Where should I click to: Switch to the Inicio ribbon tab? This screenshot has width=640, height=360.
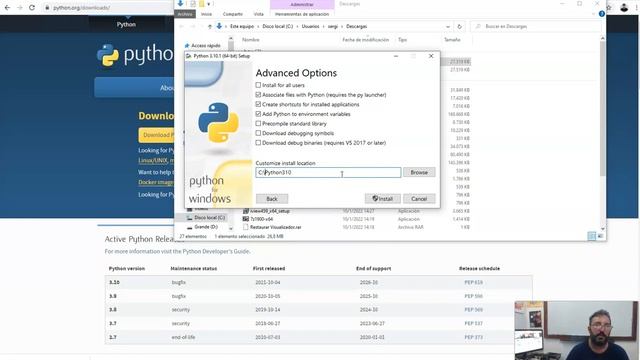point(207,14)
